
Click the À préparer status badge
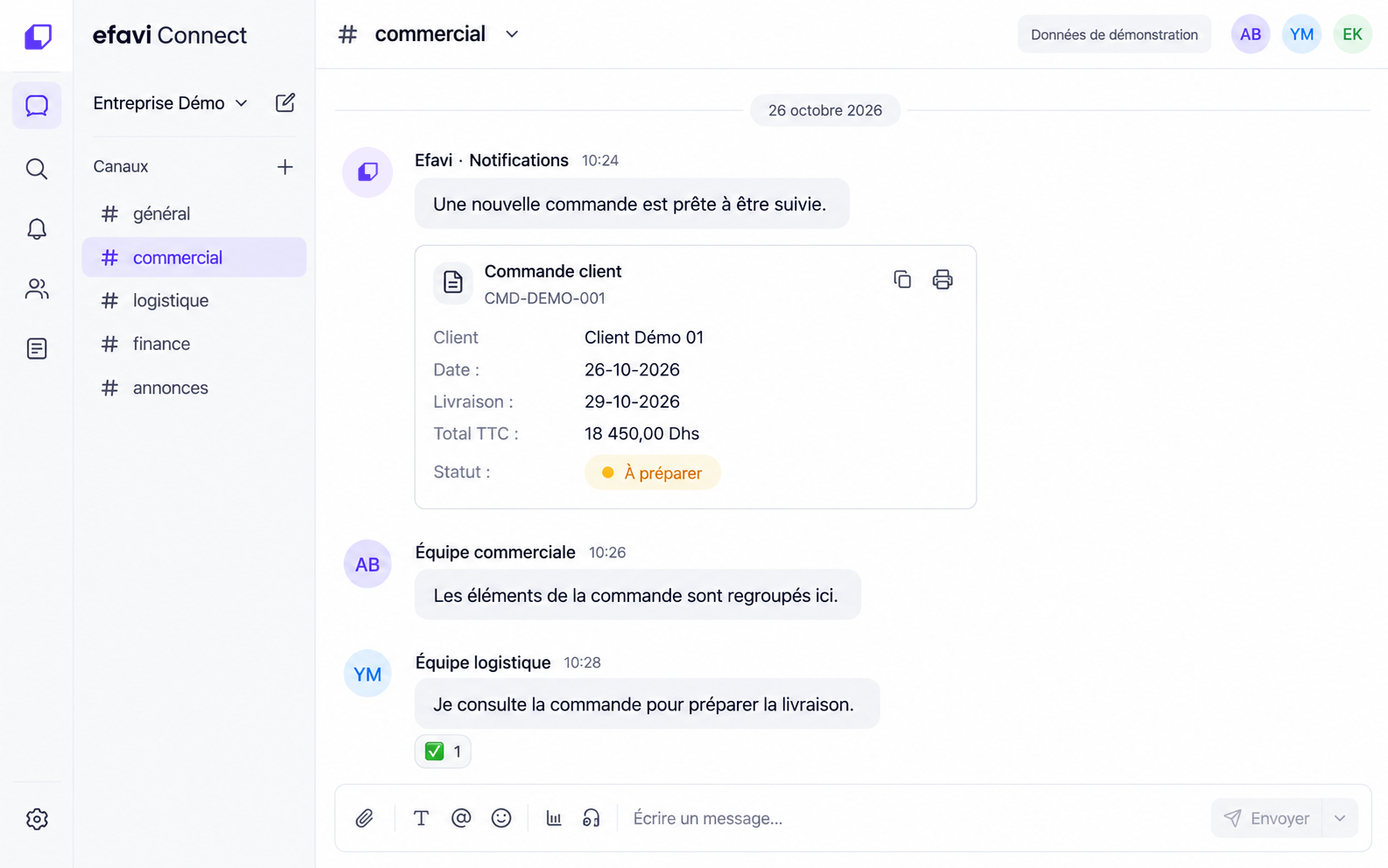point(652,472)
